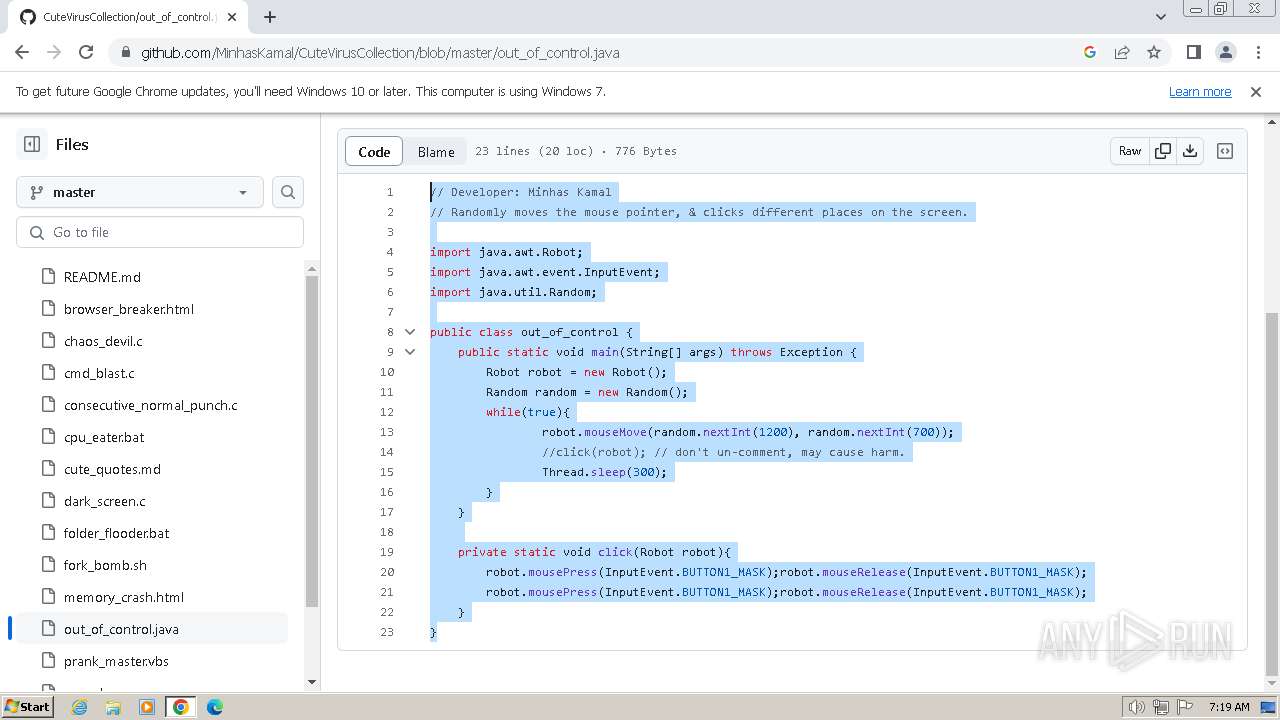Click the file tree scroll-down arrow
This screenshot has width=1280, height=720.
click(312, 682)
